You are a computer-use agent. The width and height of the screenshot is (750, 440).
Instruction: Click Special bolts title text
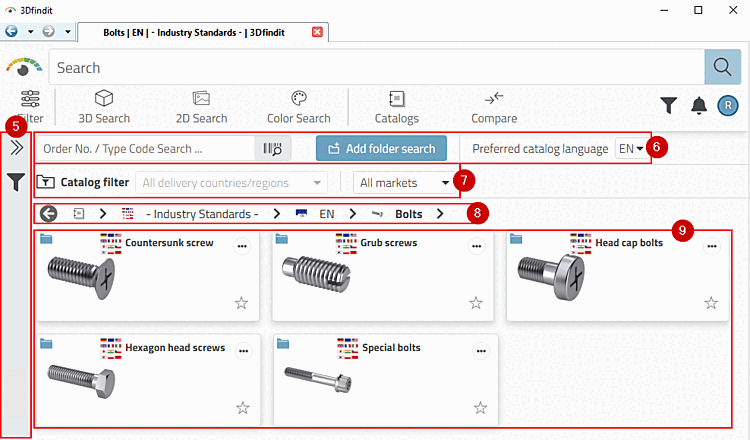point(391,348)
